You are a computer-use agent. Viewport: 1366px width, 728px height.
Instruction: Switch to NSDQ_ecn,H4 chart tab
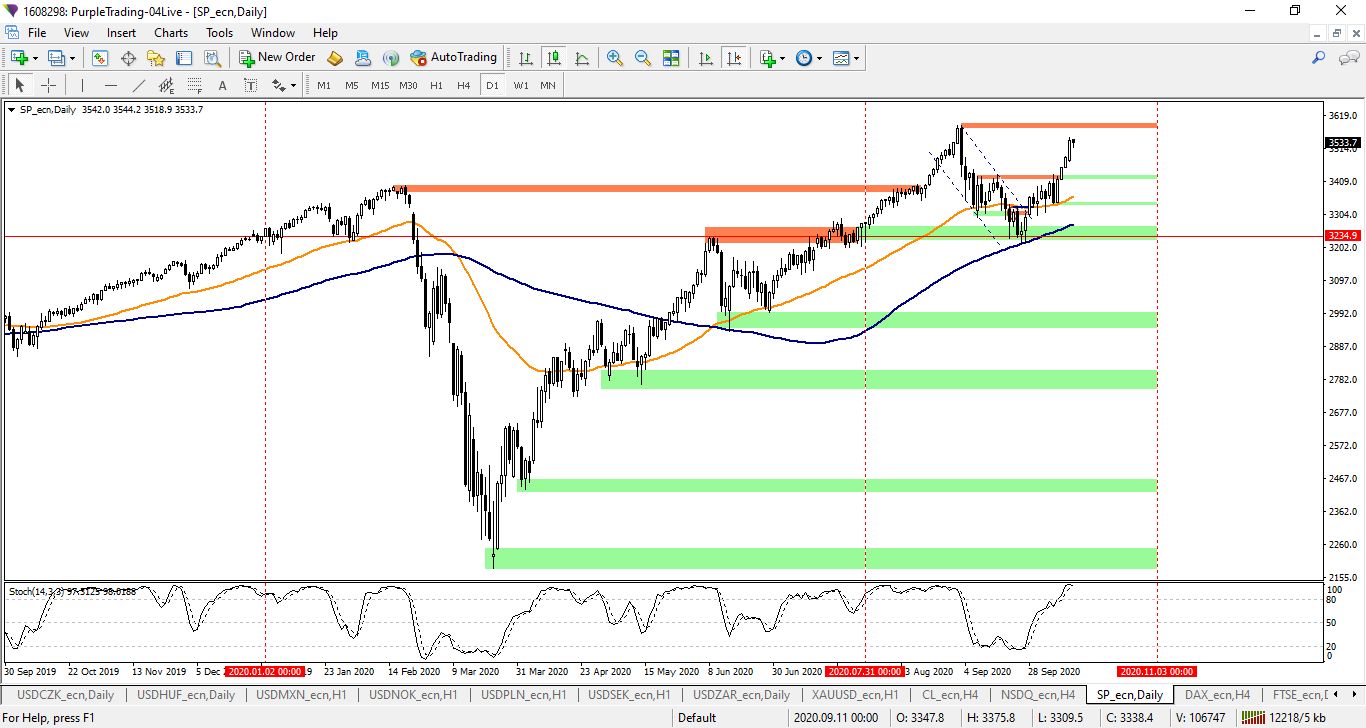[1039, 694]
